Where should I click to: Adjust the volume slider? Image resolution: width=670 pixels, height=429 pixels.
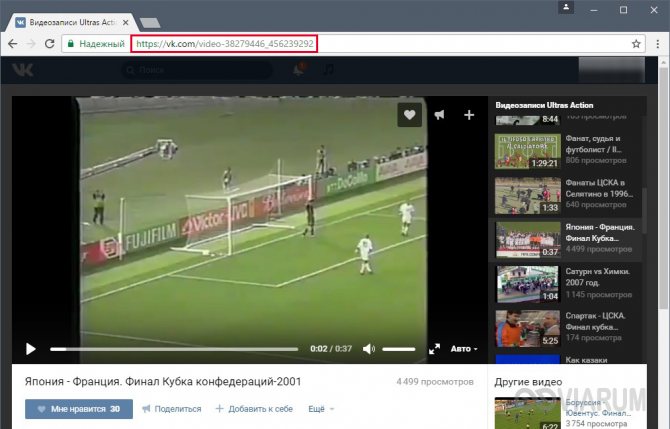[399, 349]
